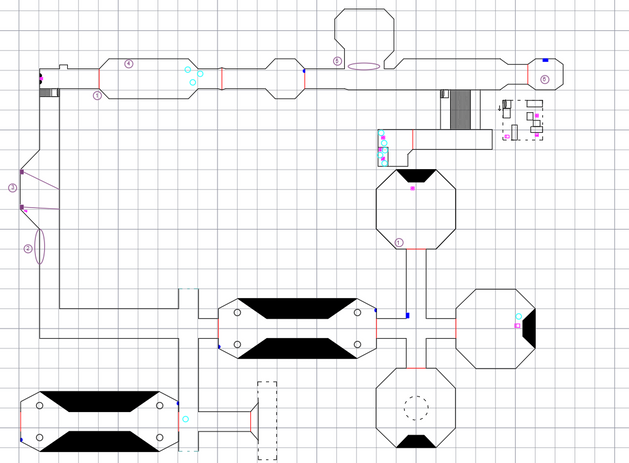Image resolution: width=629 pixels, height=463 pixels.
Task: Click top-left pillar circle in bottom-left hall
Action: tap(39, 406)
